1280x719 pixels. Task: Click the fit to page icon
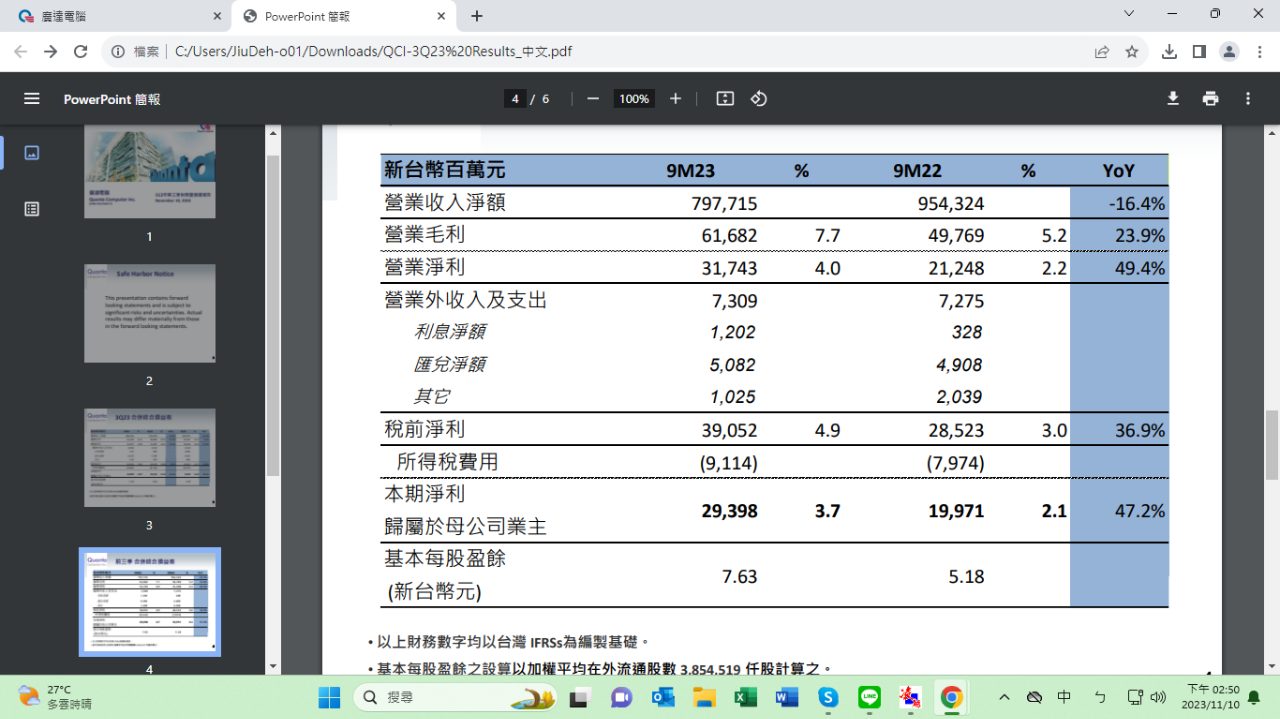pyautogui.click(x=725, y=99)
